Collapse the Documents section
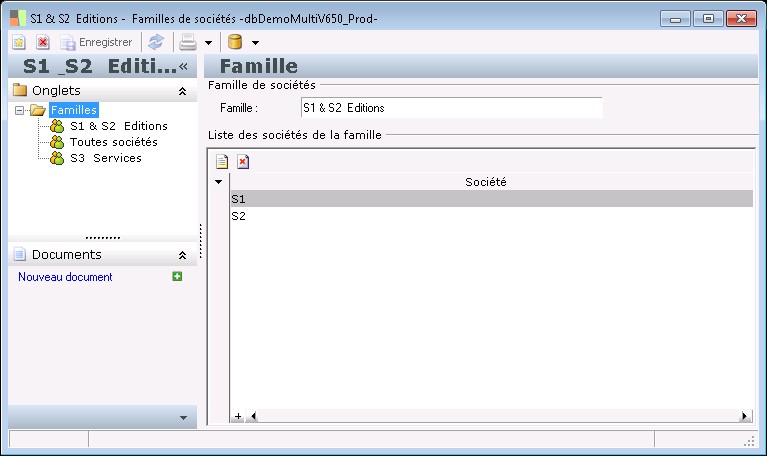Screen dimensions: 767x456 pyautogui.click(x=182, y=255)
